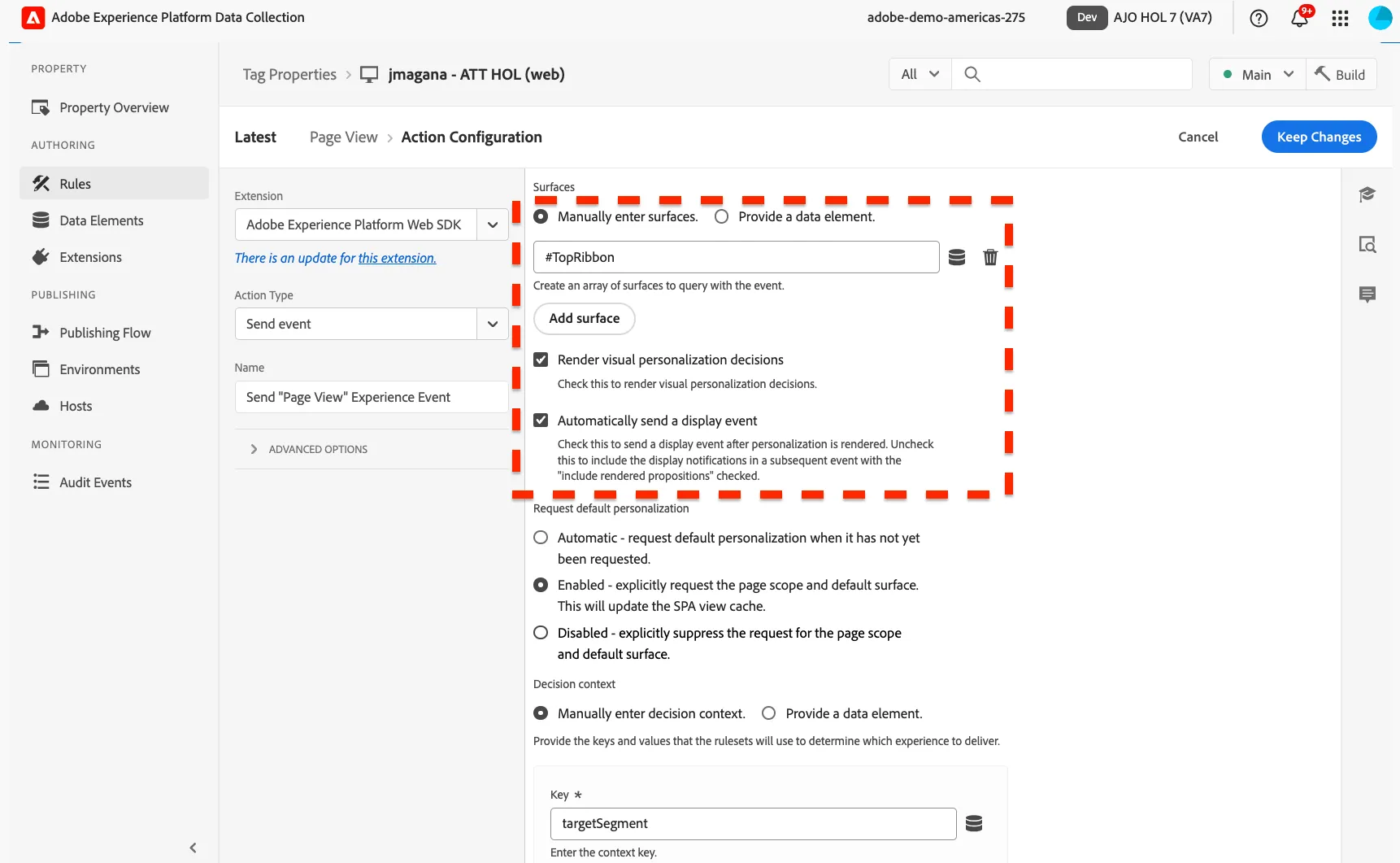The width and height of the screenshot is (1400, 863).
Task: Collapse the left sidebar with chevron
Action: (193, 848)
